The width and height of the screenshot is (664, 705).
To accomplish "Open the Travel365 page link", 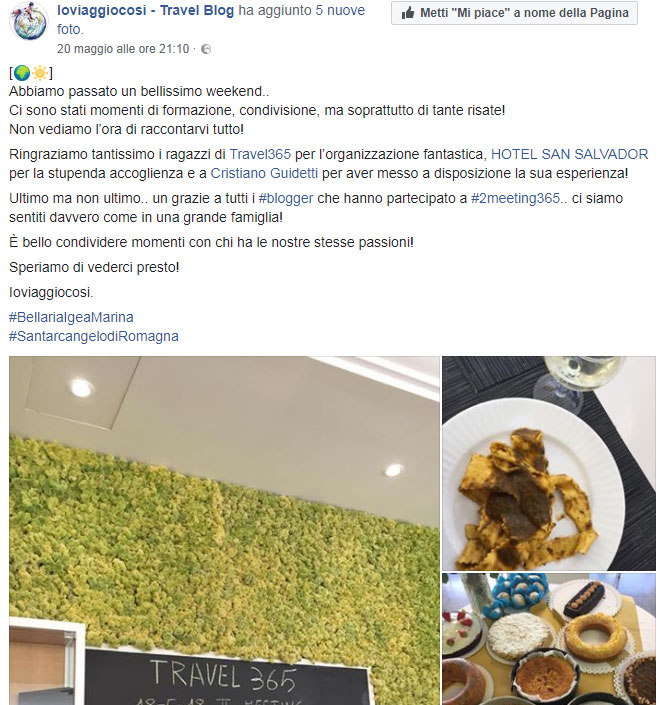I will click(x=260, y=154).
